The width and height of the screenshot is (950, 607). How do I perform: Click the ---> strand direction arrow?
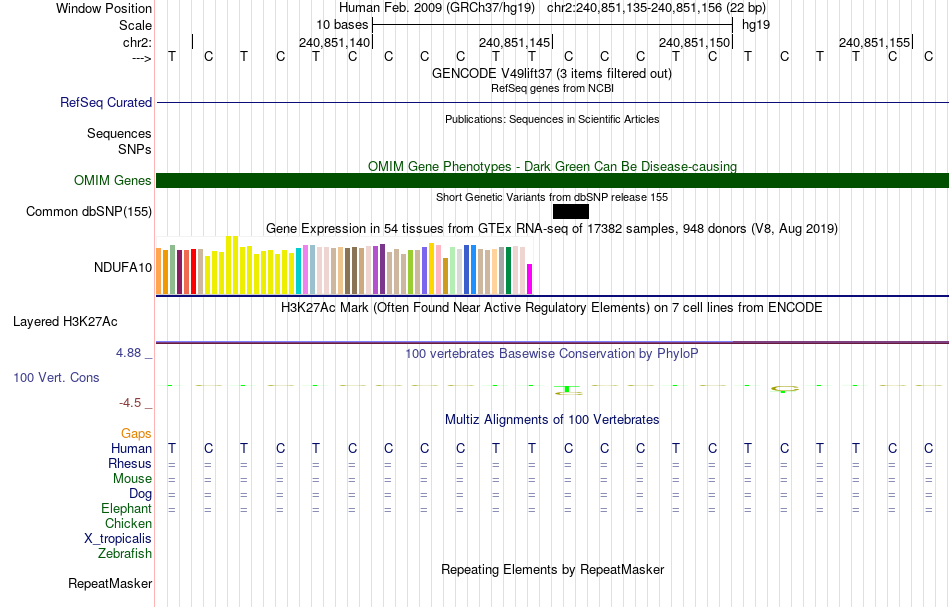pyautogui.click(x=142, y=58)
